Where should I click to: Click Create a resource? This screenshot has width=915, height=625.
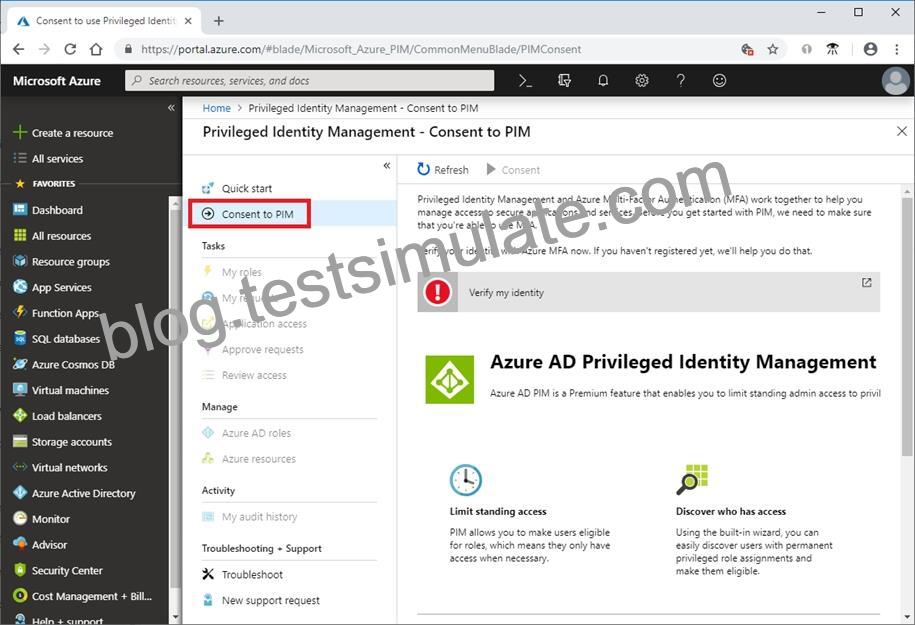pos(72,133)
